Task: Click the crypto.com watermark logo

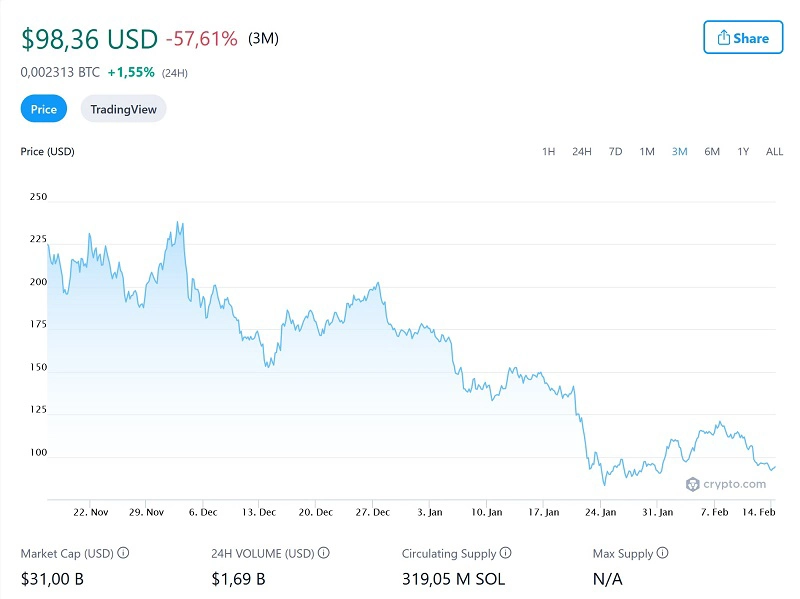Action: click(726, 484)
